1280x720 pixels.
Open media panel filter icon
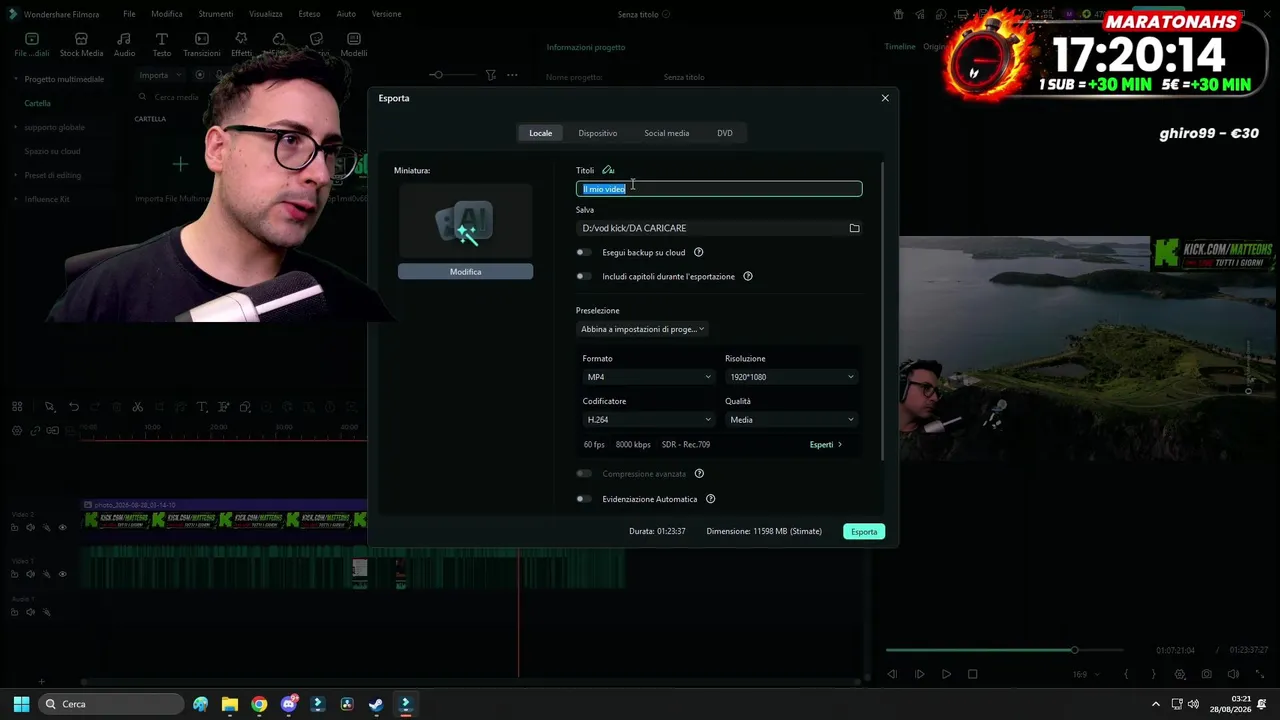pyautogui.click(x=490, y=75)
